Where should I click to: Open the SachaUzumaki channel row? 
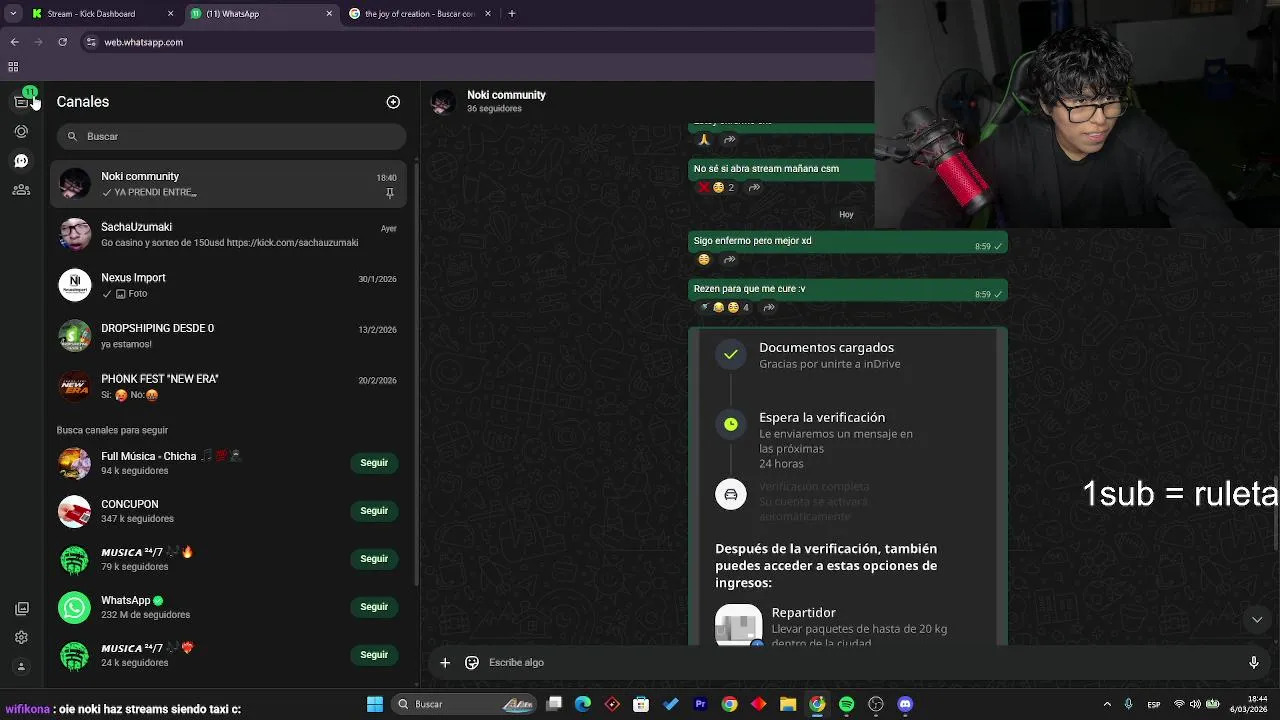(229, 234)
